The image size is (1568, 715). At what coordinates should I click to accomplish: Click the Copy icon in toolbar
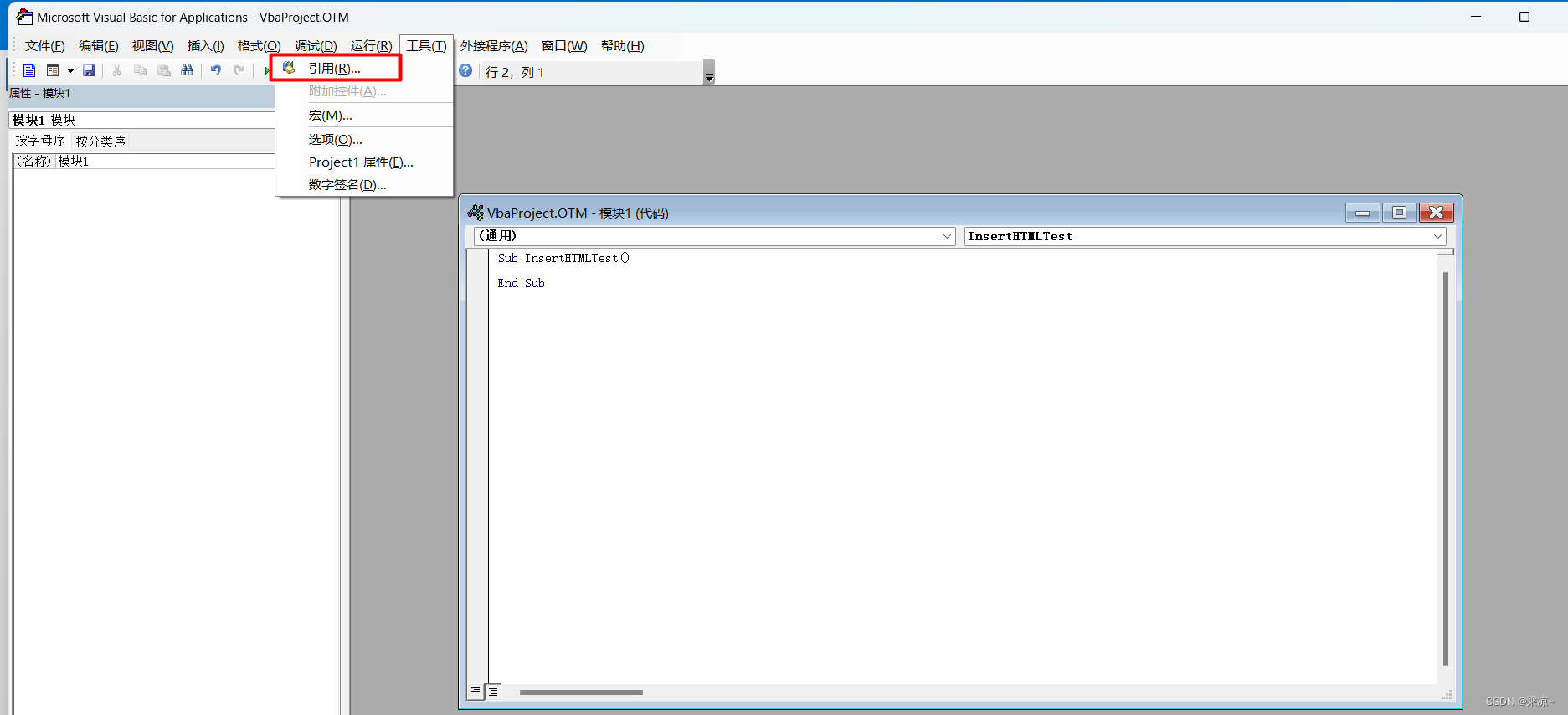140,71
